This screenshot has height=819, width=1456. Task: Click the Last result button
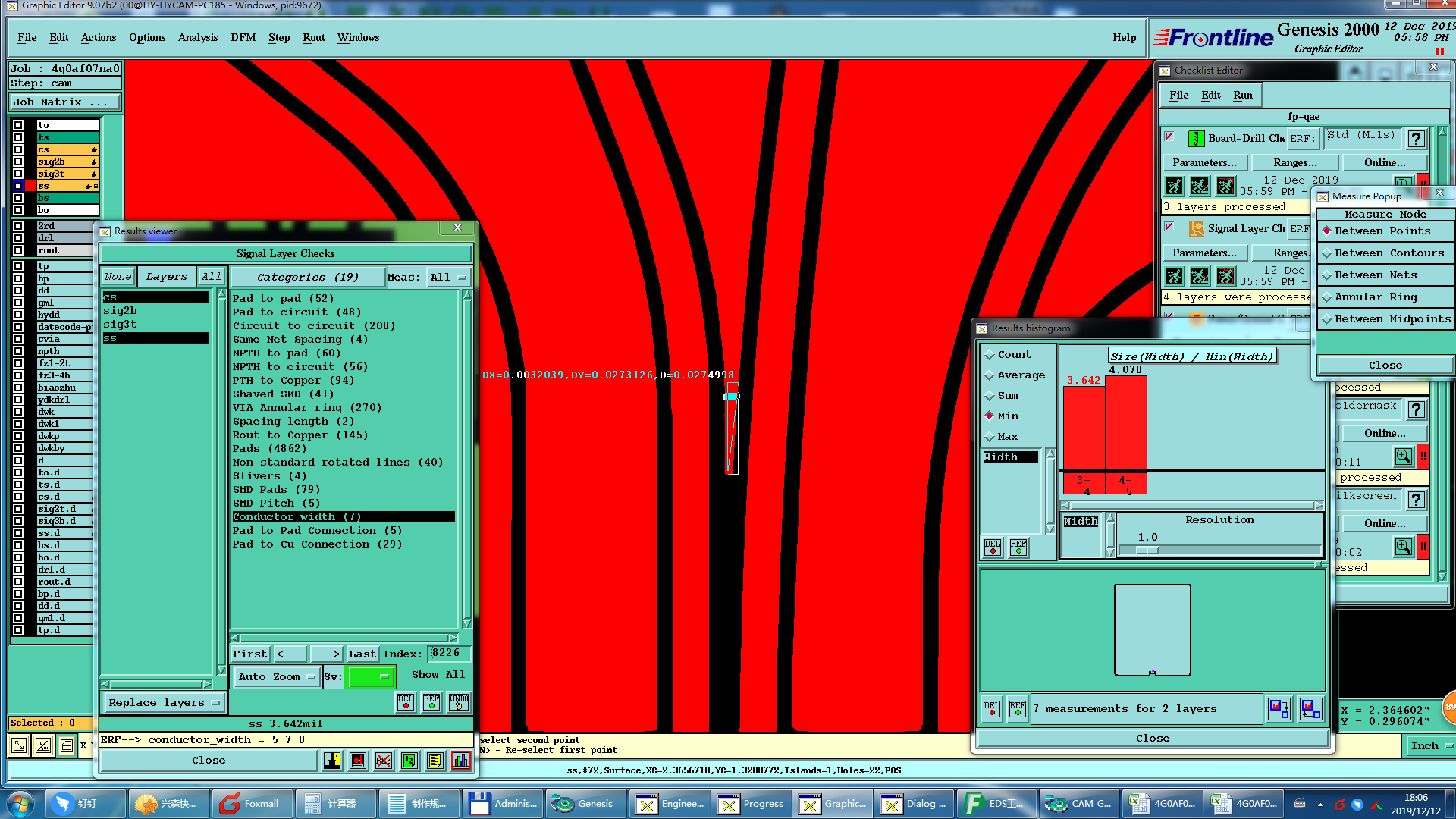362,654
